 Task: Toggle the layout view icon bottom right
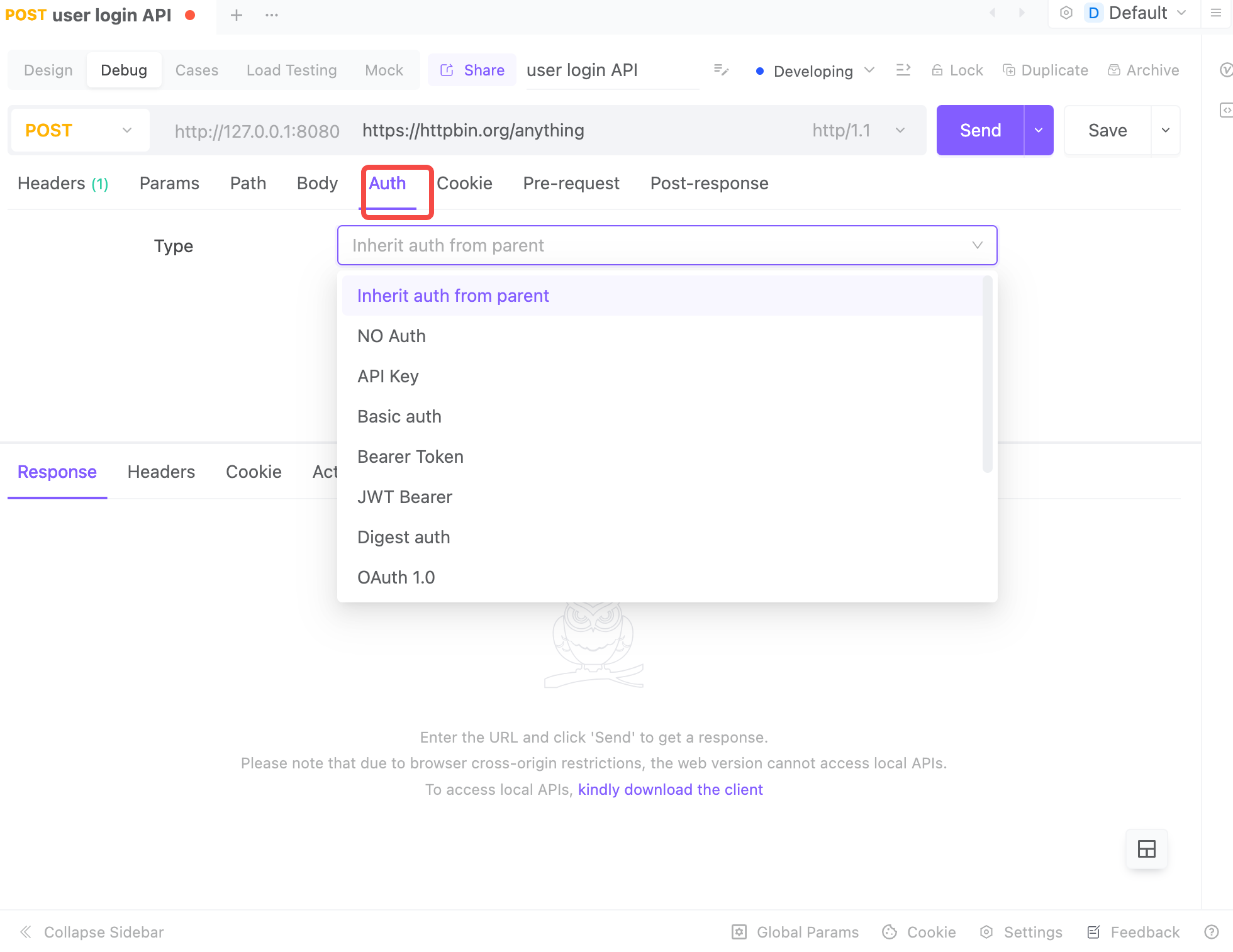[1146, 848]
